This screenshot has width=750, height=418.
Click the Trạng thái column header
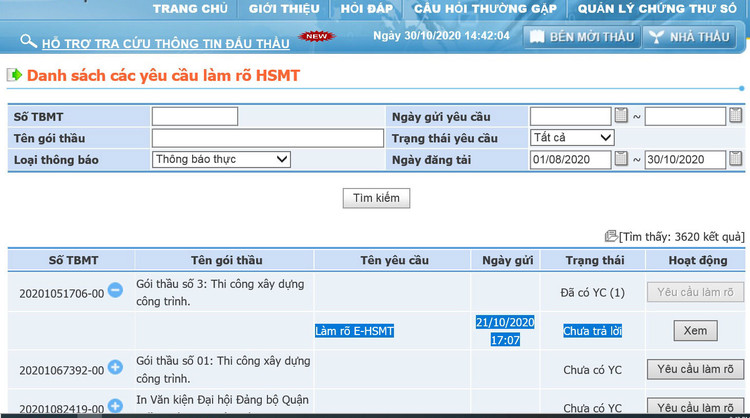click(595, 260)
